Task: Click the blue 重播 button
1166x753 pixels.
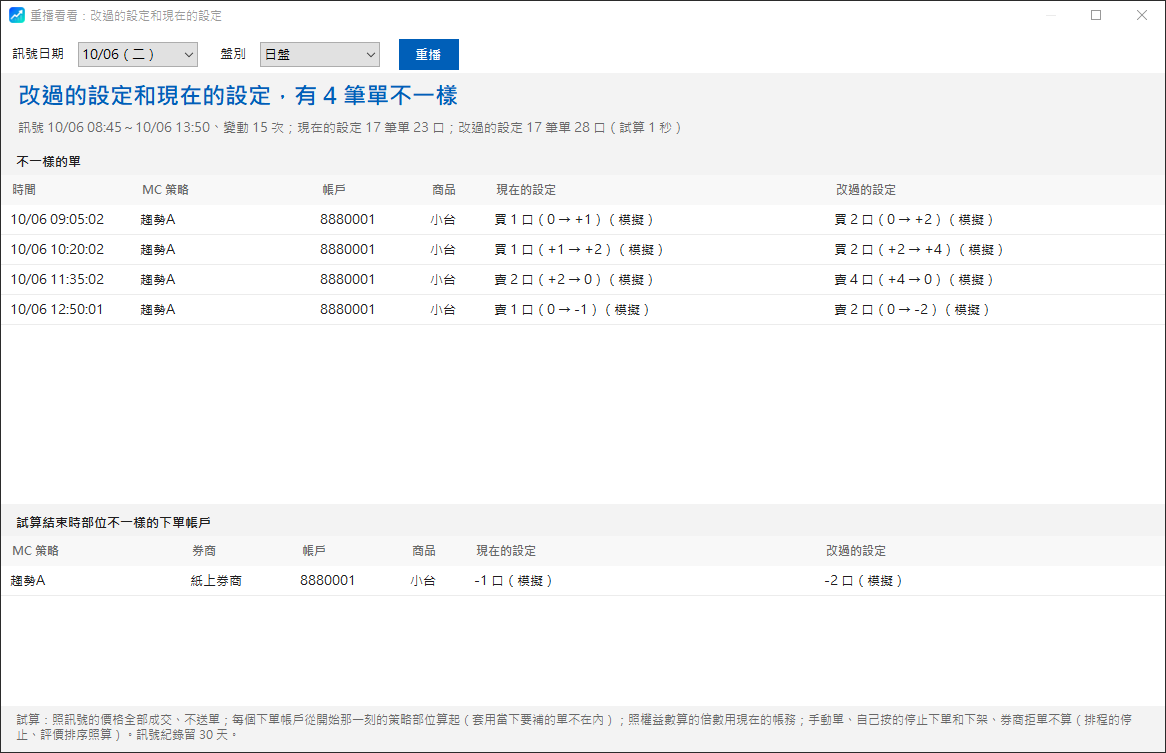Action: click(428, 54)
